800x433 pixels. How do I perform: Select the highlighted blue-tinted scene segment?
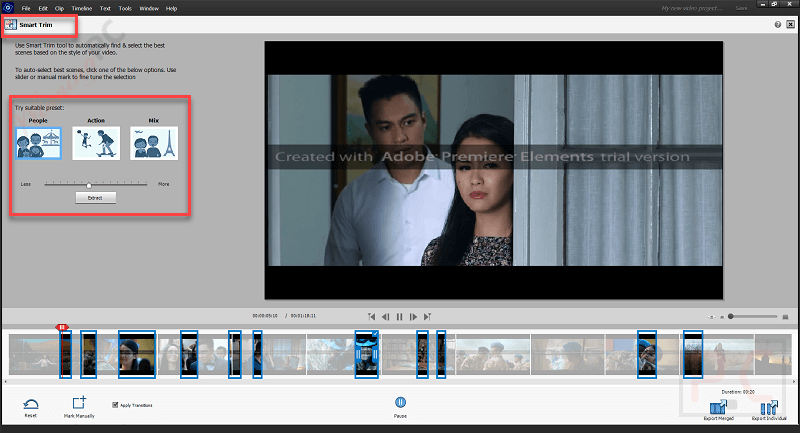(367, 354)
